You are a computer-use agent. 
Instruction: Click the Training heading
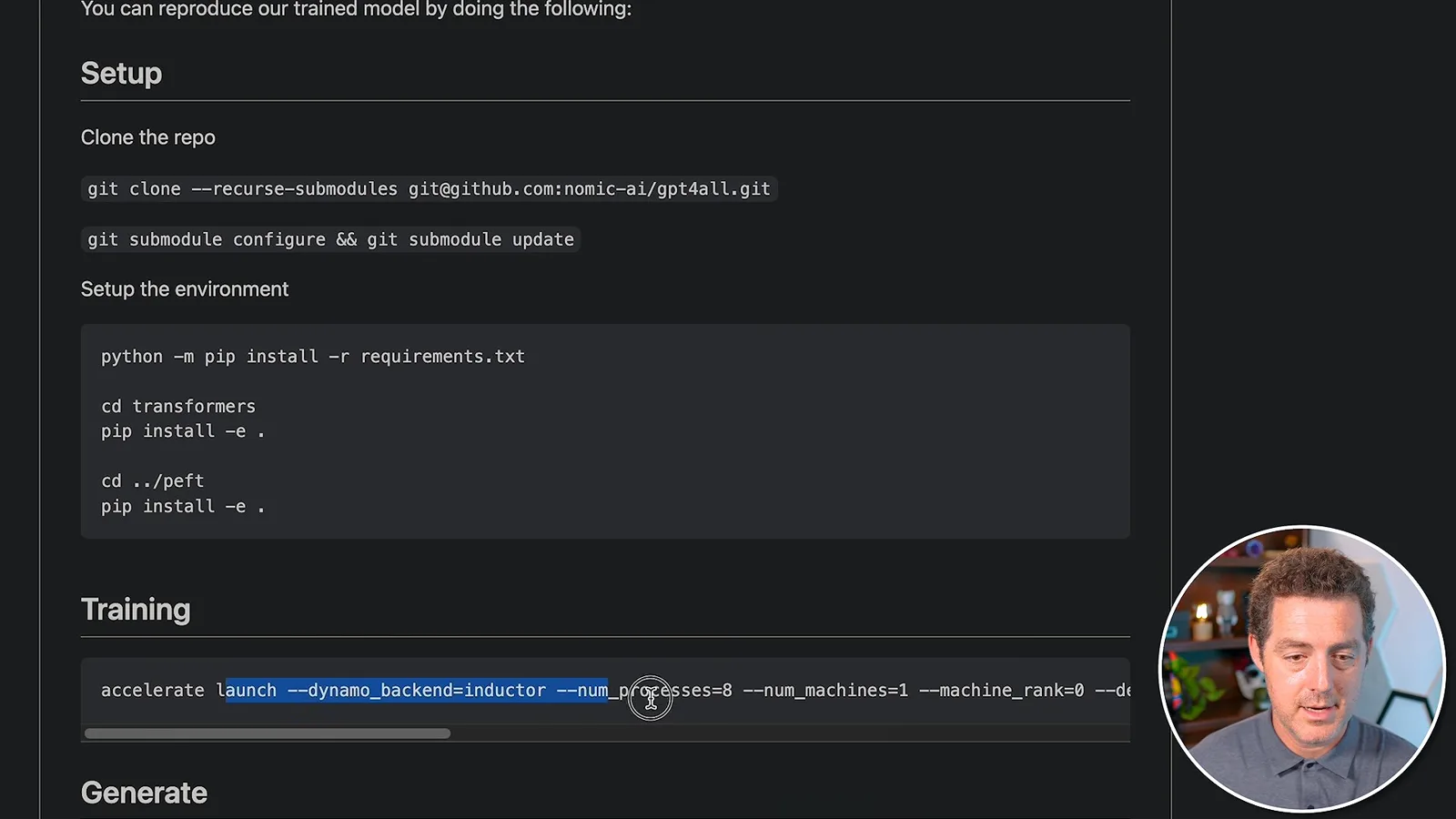tap(136, 610)
